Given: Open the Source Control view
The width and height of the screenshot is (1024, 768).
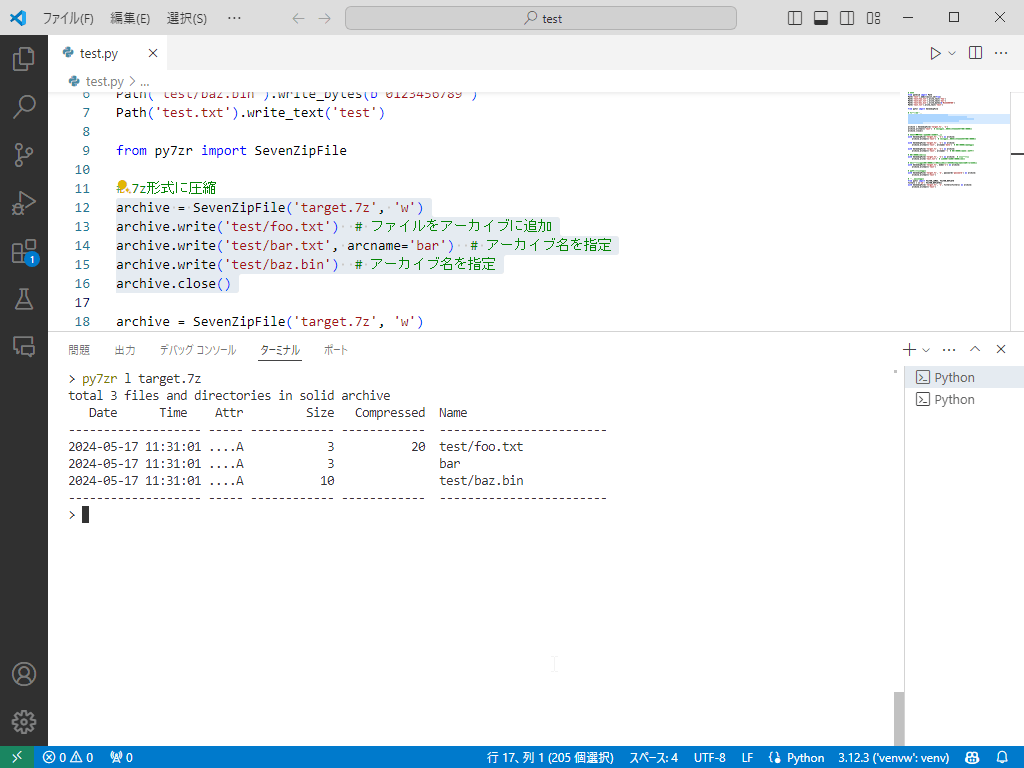Looking at the screenshot, I should click(24, 154).
